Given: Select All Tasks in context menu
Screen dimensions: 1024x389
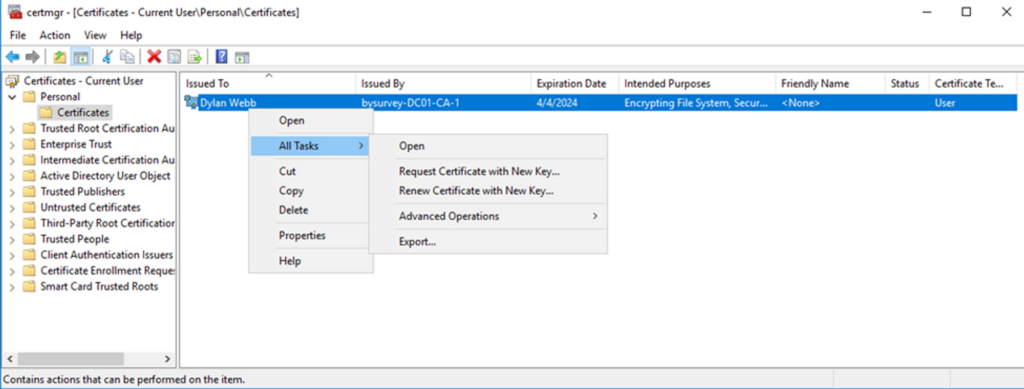Looking at the screenshot, I should (x=311, y=146).
